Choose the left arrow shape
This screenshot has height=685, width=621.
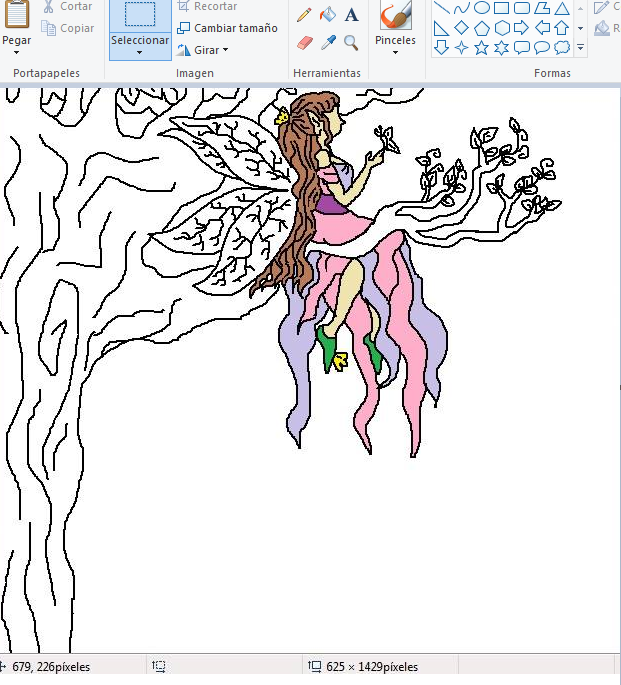tap(542, 28)
